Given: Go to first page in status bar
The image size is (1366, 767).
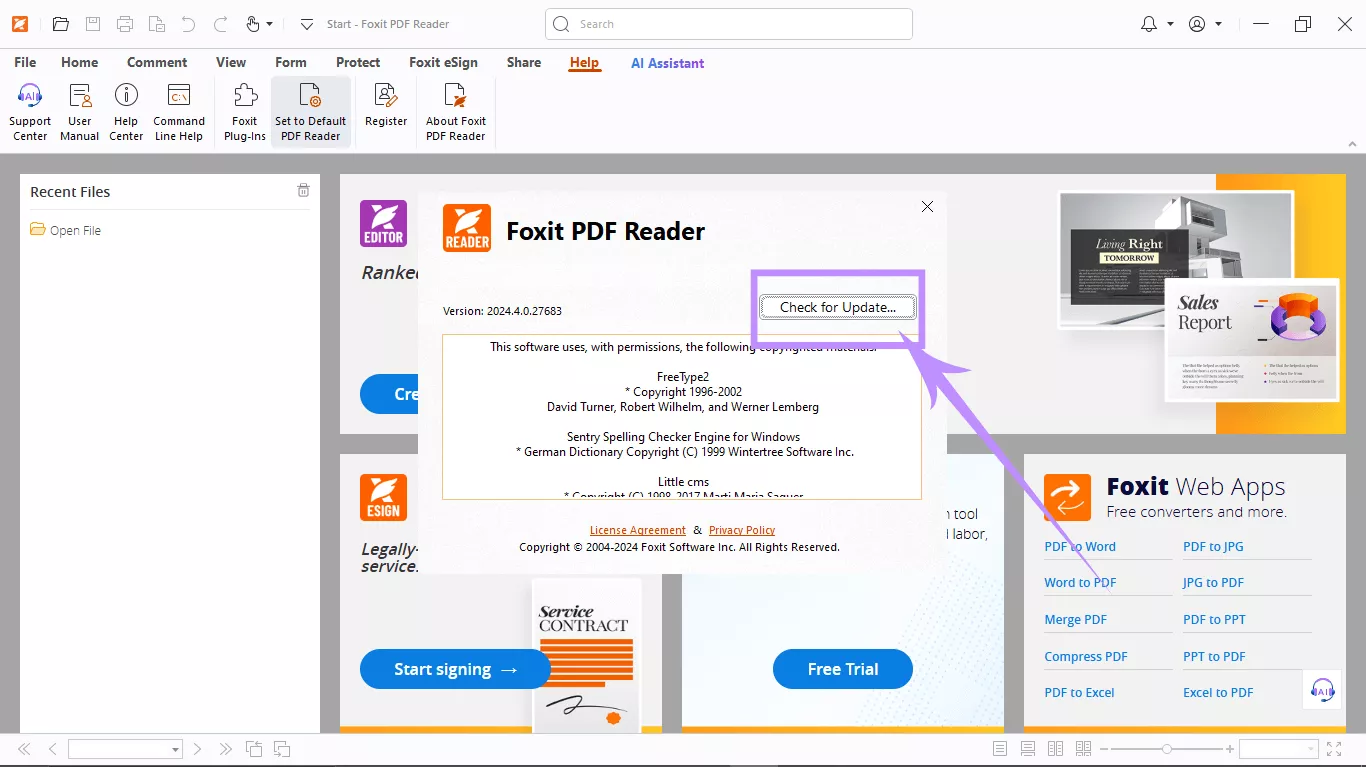Looking at the screenshot, I should (25, 749).
